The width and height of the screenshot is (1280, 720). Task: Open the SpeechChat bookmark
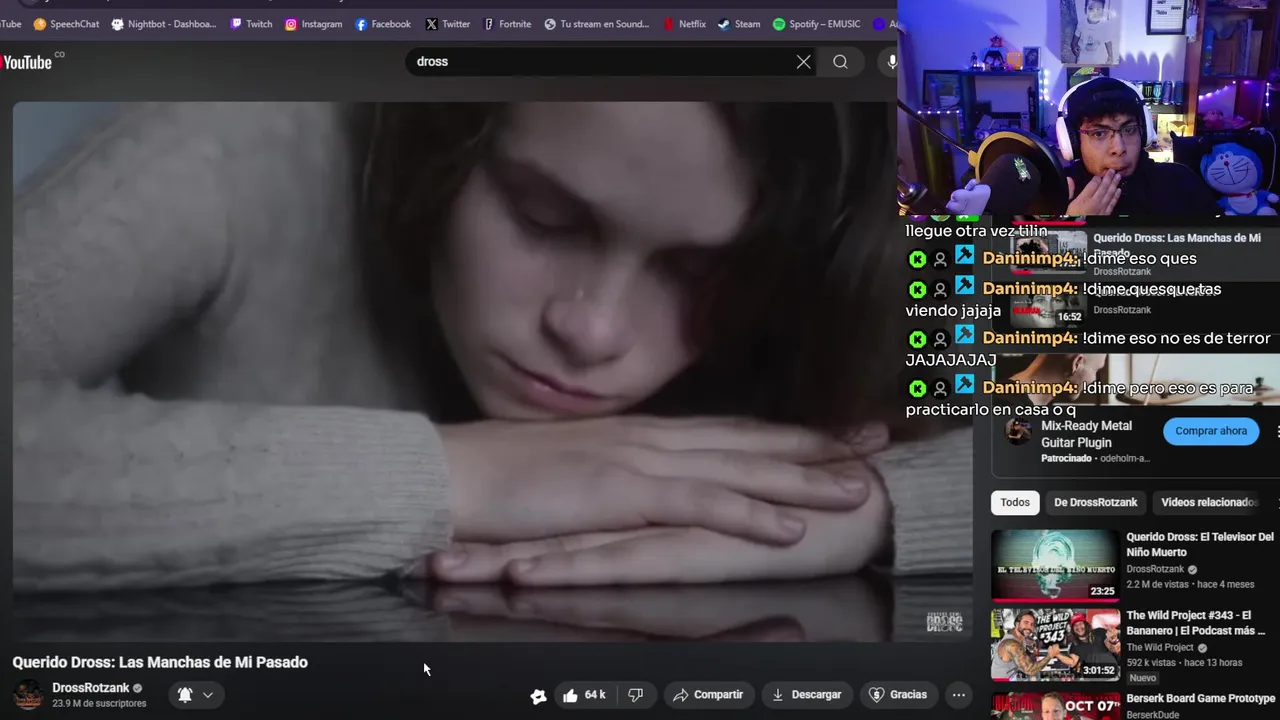[67, 24]
